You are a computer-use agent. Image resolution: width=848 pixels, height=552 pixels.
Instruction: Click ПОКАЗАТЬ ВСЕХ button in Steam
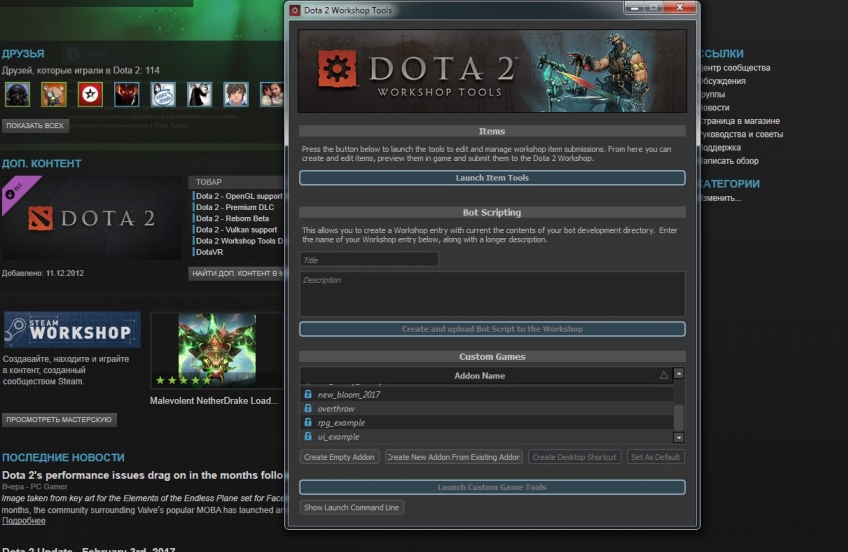pyautogui.click(x=35, y=125)
